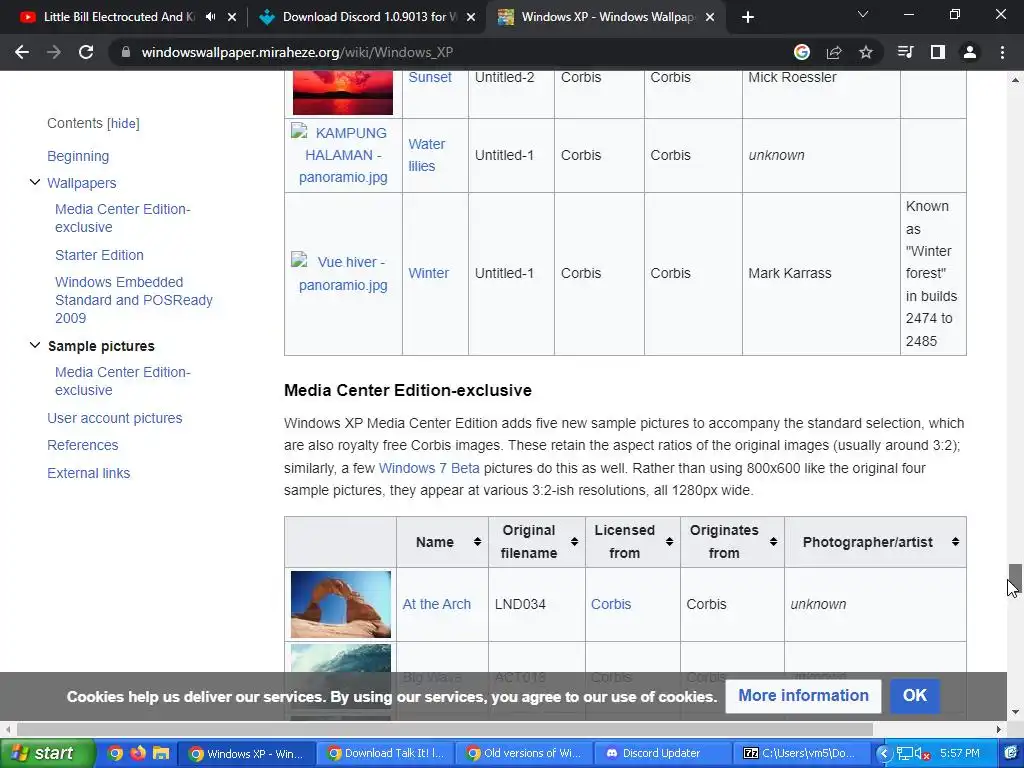Share this page using the share icon
Image resolution: width=1024 pixels, height=768 pixels.
[x=834, y=52]
